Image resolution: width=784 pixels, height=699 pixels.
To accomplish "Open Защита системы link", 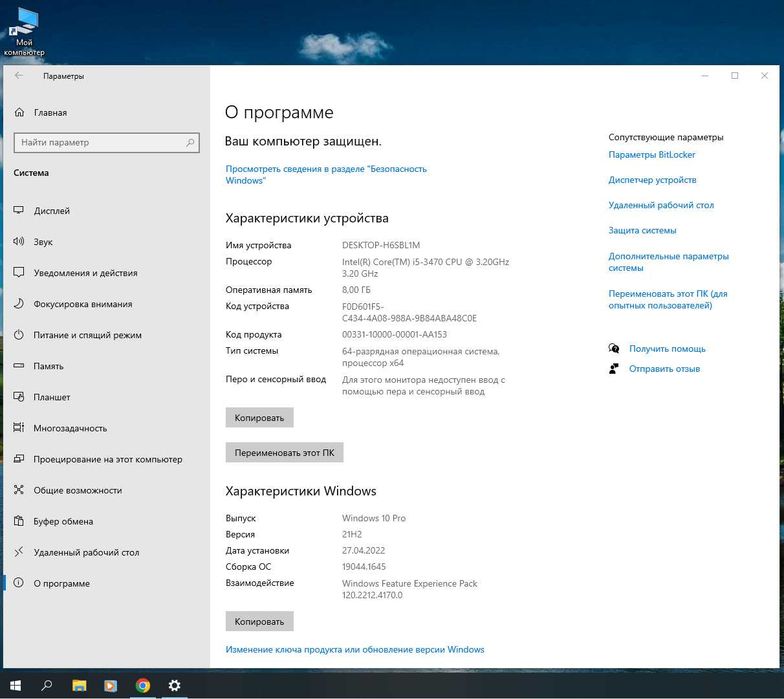I will coord(642,230).
